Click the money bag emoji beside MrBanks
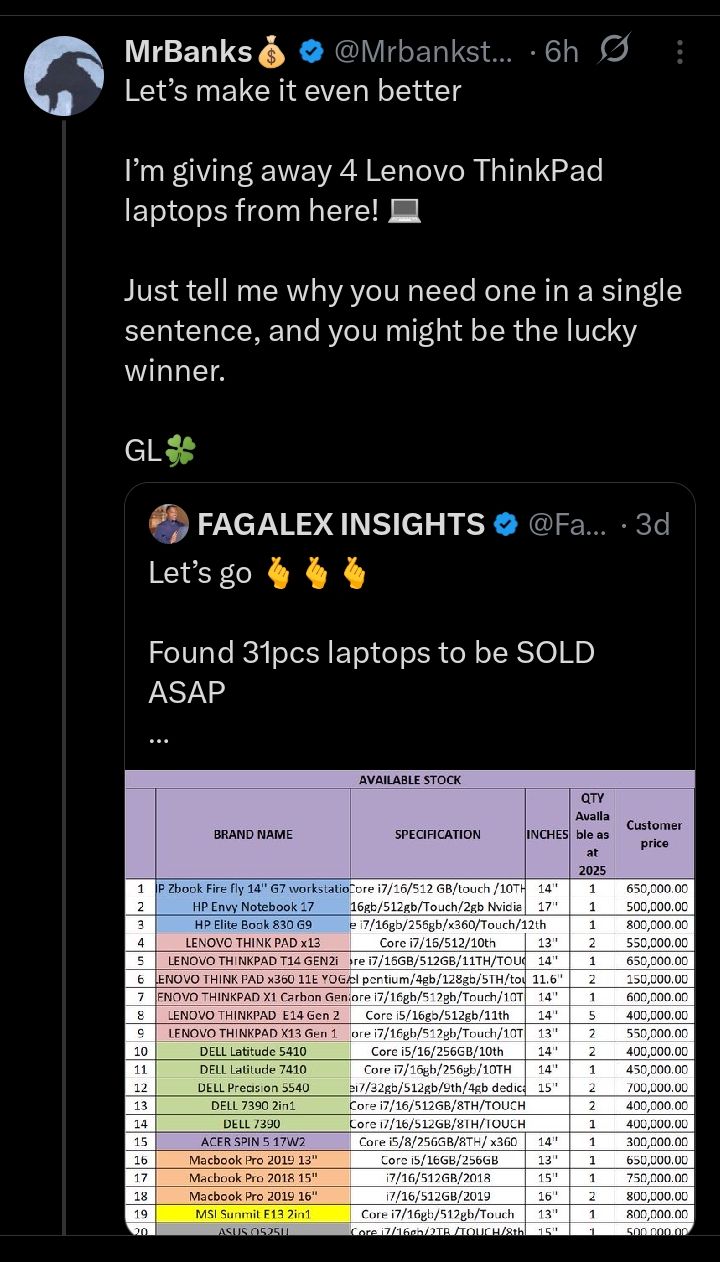 [x=271, y=51]
